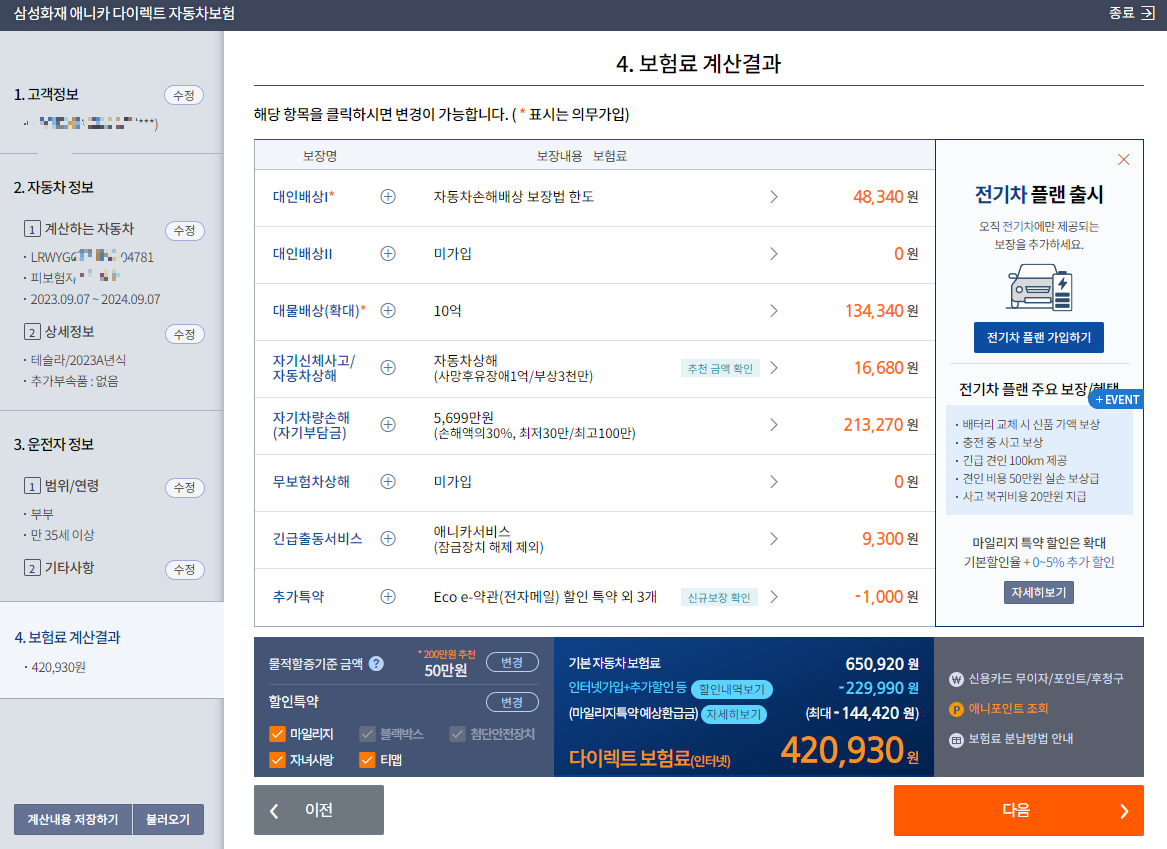1167x849 pixels.
Task: Close the 전기차 플랜 출시 panel
Action: 1124,159
